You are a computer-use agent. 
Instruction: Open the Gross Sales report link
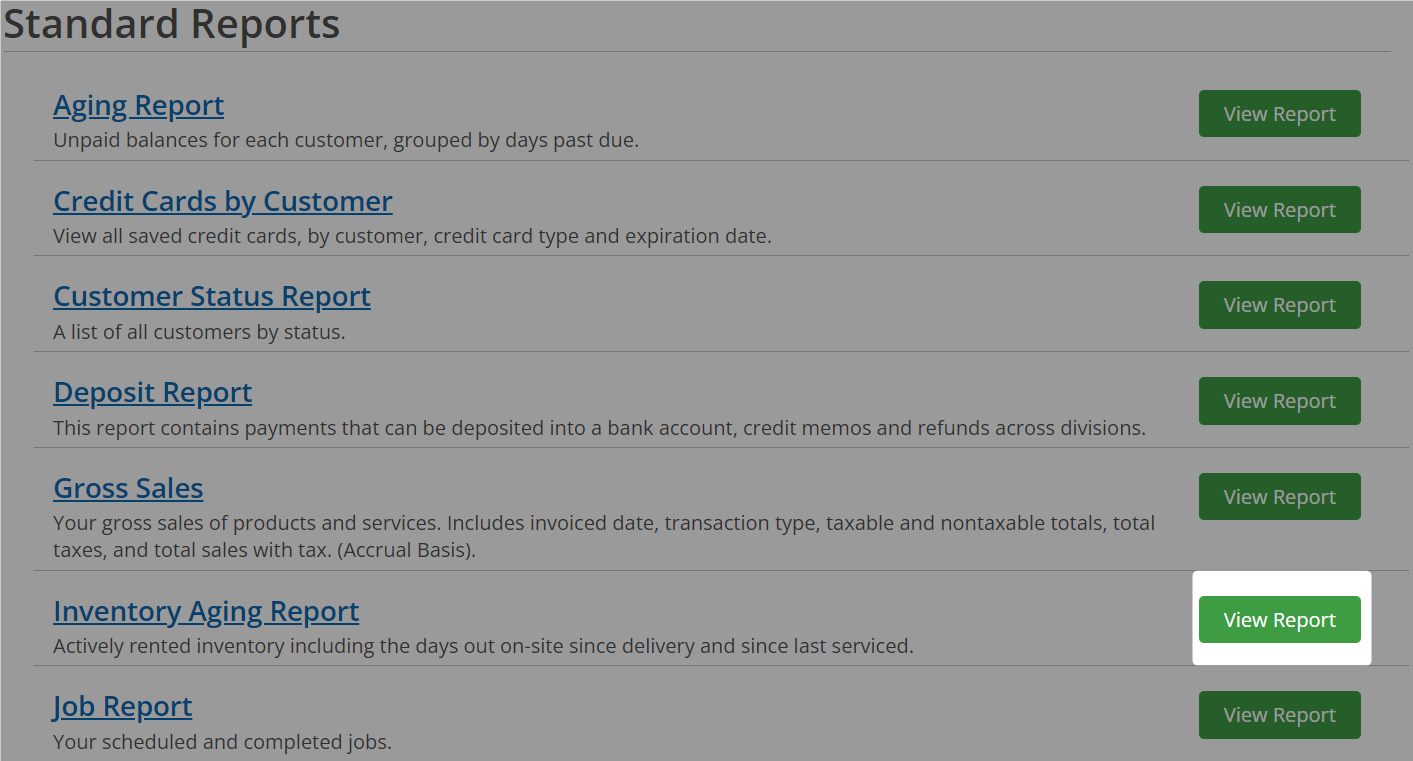(128, 488)
